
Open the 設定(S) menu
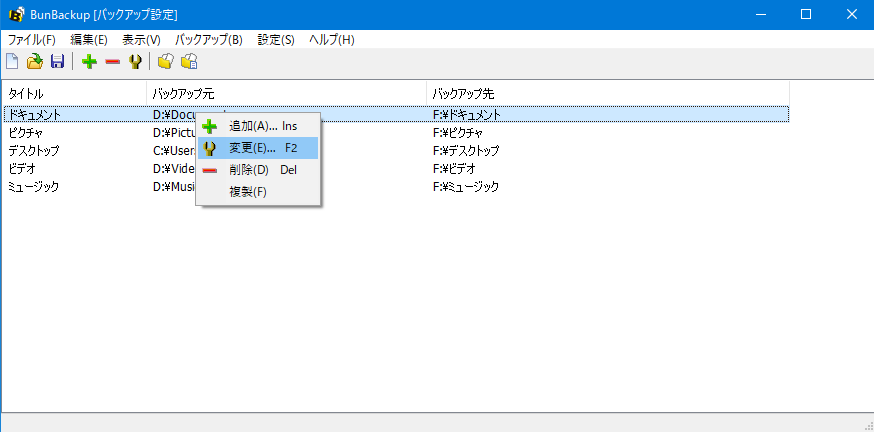point(276,40)
